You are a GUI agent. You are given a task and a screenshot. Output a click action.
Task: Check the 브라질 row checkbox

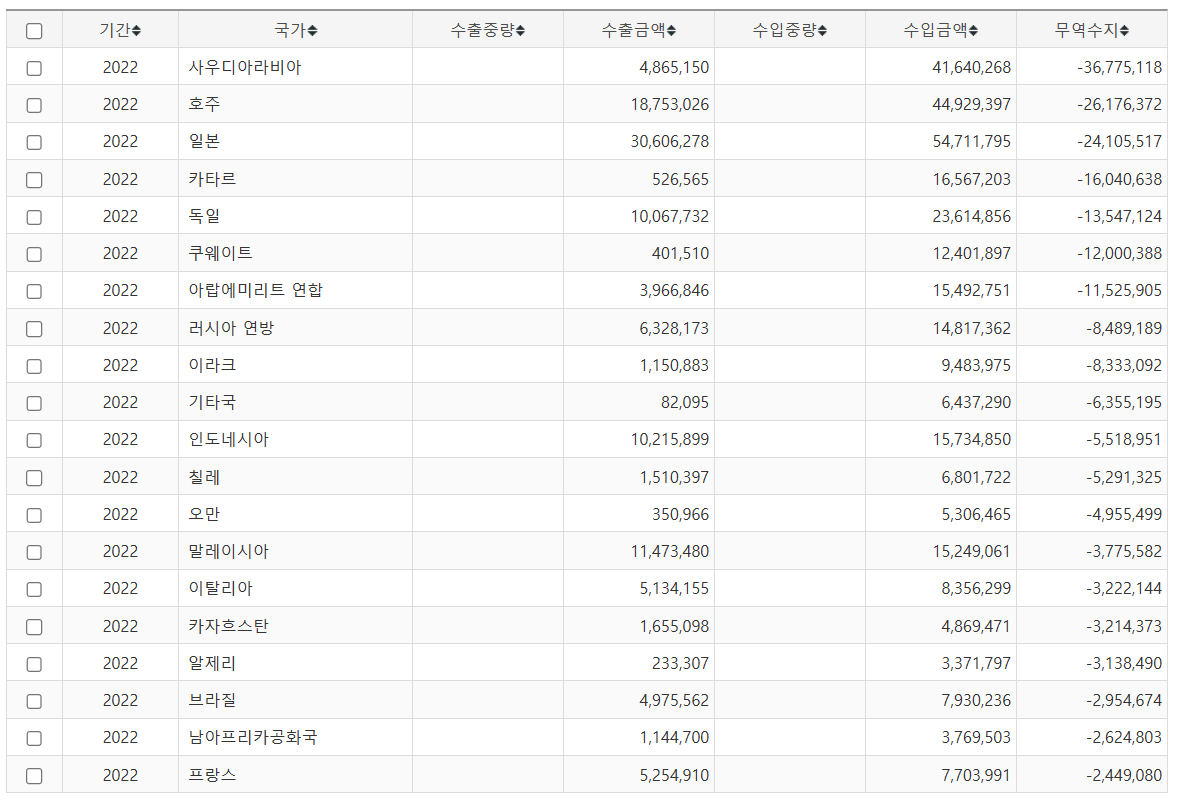click(34, 701)
